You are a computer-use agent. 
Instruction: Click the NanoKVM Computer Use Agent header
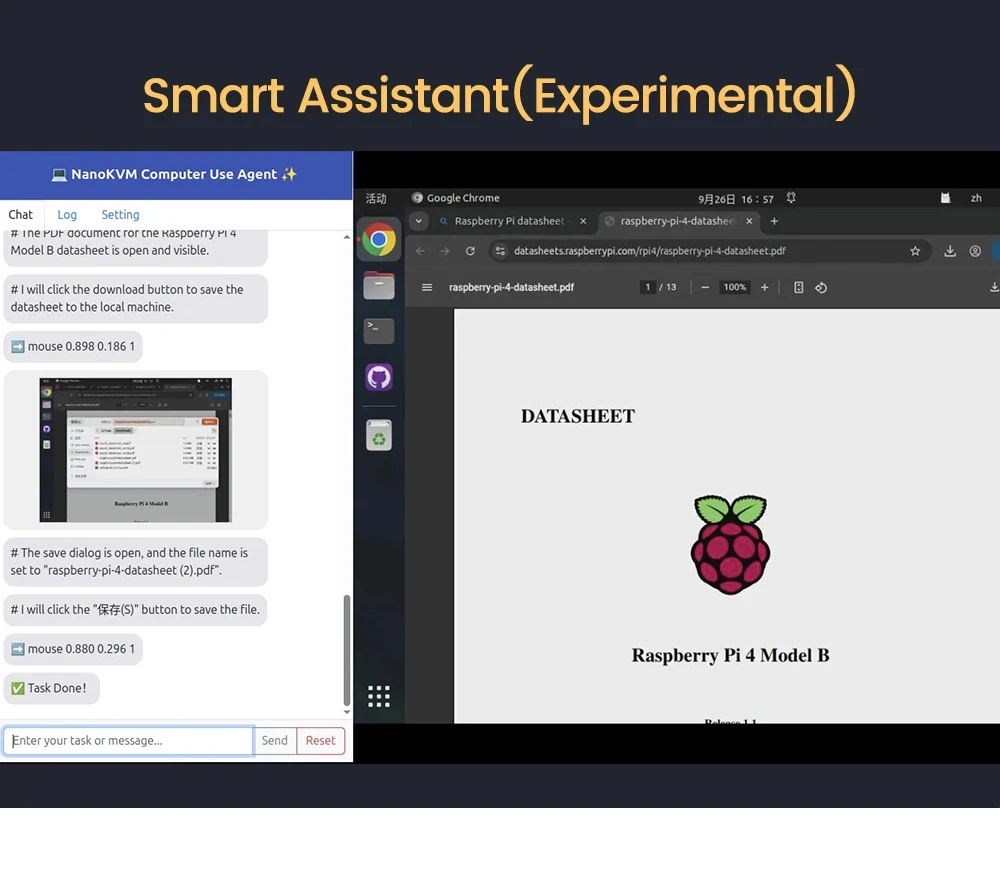[174, 175]
